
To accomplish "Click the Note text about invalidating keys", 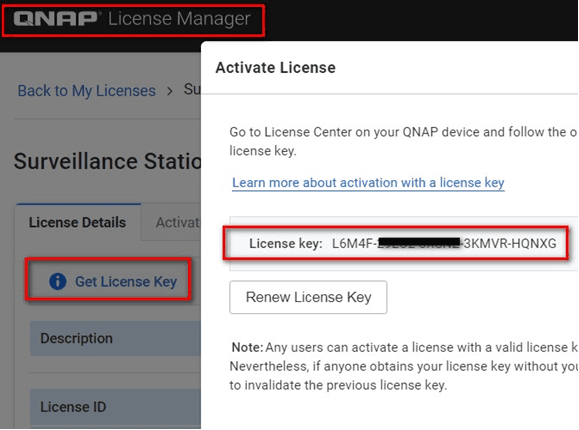I will point(403,366).
